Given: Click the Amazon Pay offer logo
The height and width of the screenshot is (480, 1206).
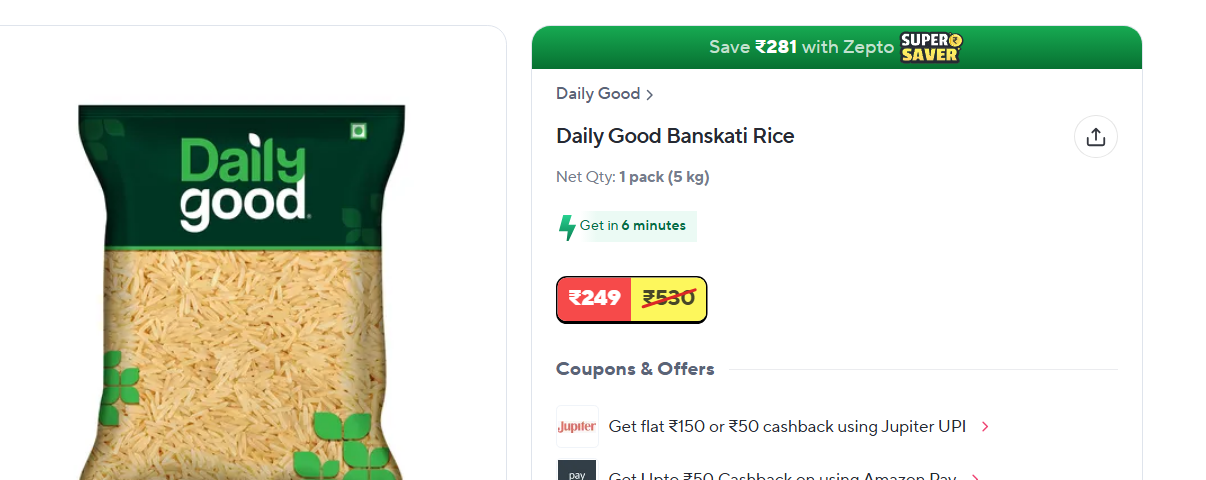Looking at the screenshot, I should click(577, 470).
